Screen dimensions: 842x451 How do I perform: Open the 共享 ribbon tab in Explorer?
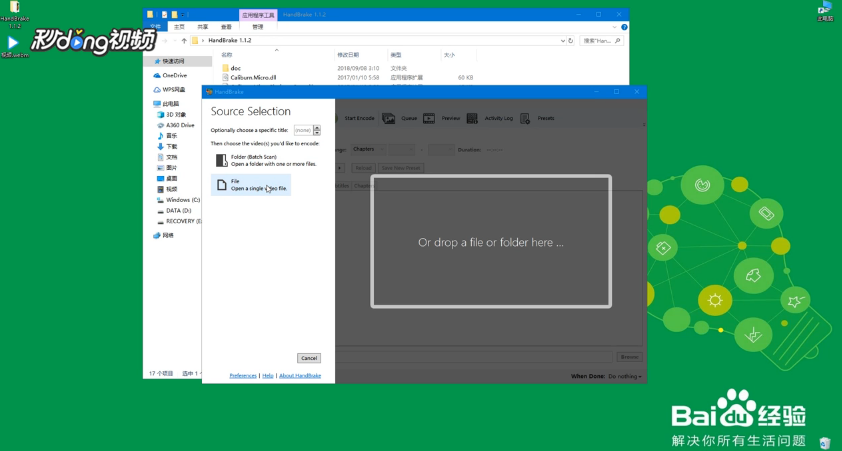202,26
